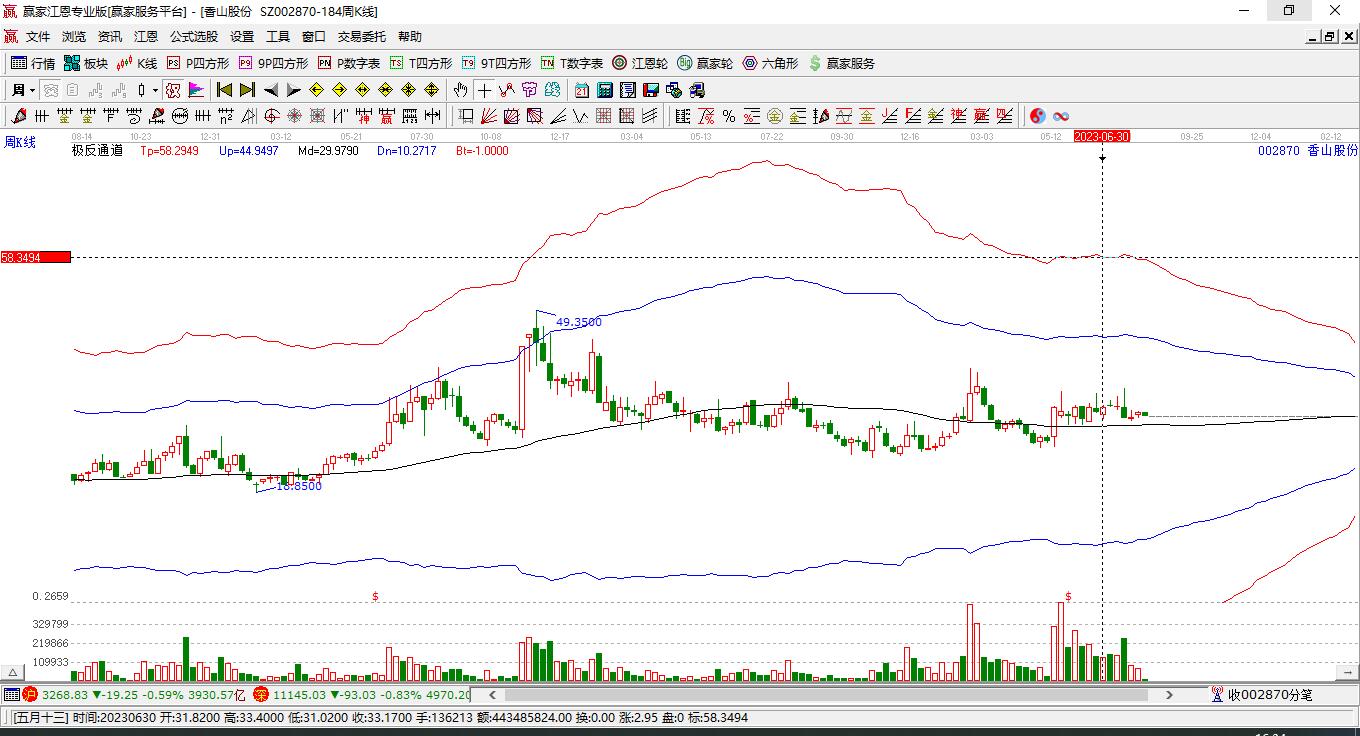Select the hand pan tool
The image size is (1360, 736).
point(460,90)
